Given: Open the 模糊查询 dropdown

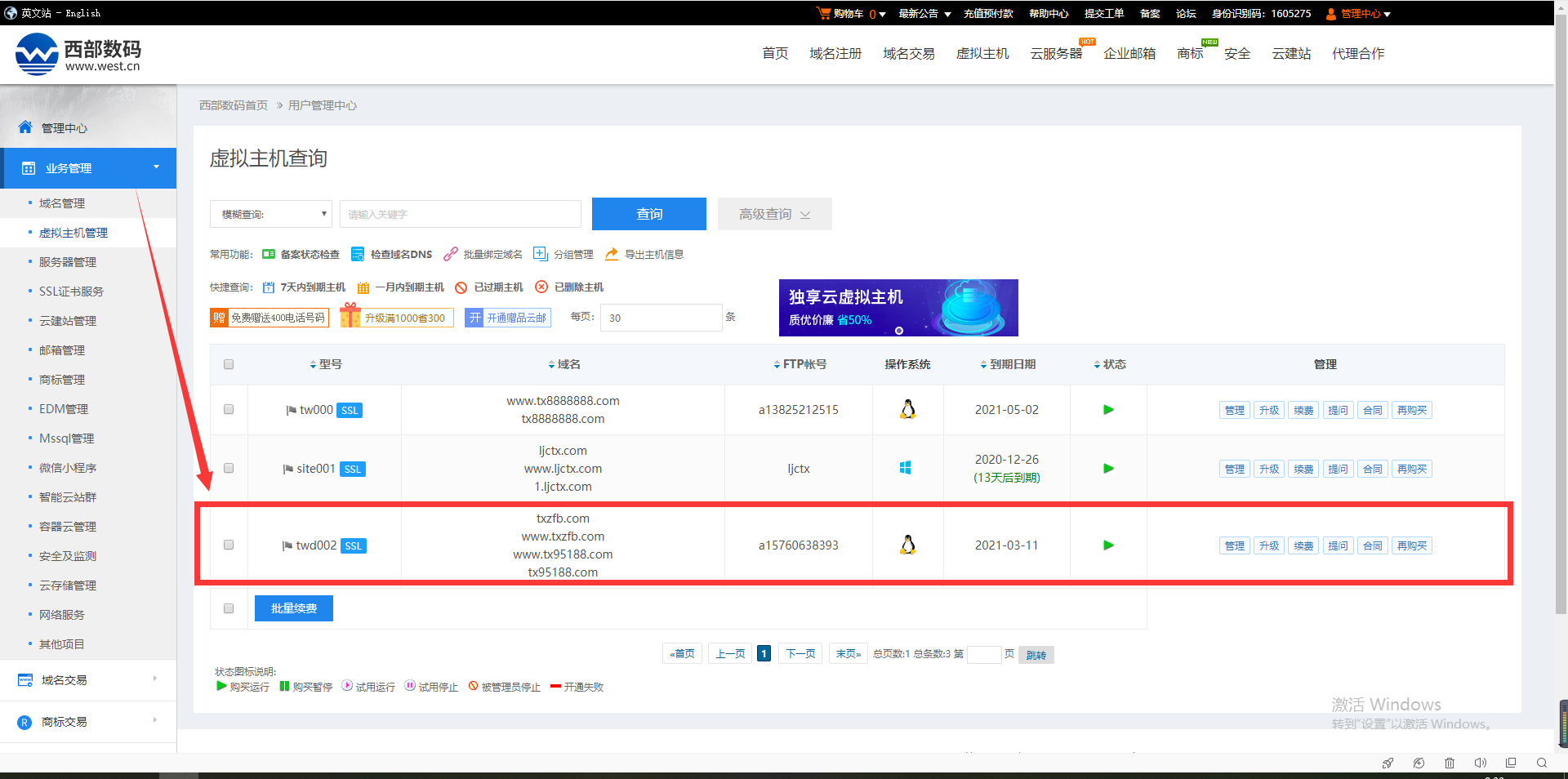Looking at the screenshot, I should (x=270, y=214).
